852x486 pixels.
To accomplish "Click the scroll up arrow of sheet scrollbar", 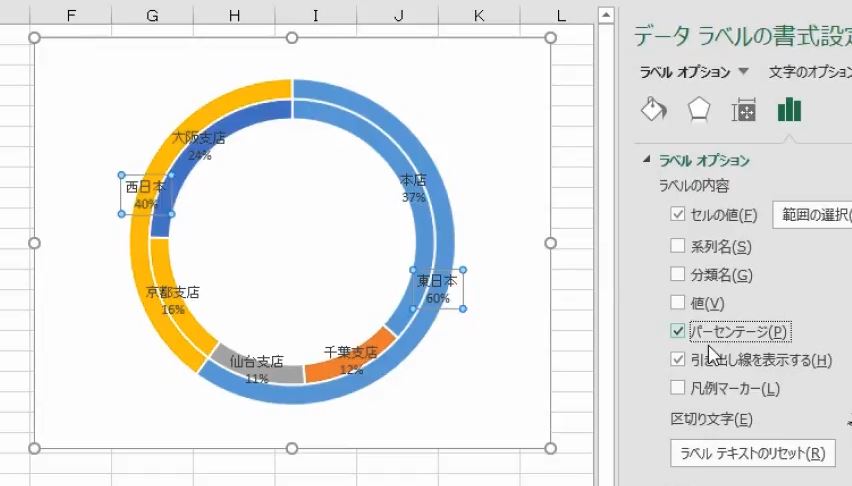I will click(x=606, y=15).
